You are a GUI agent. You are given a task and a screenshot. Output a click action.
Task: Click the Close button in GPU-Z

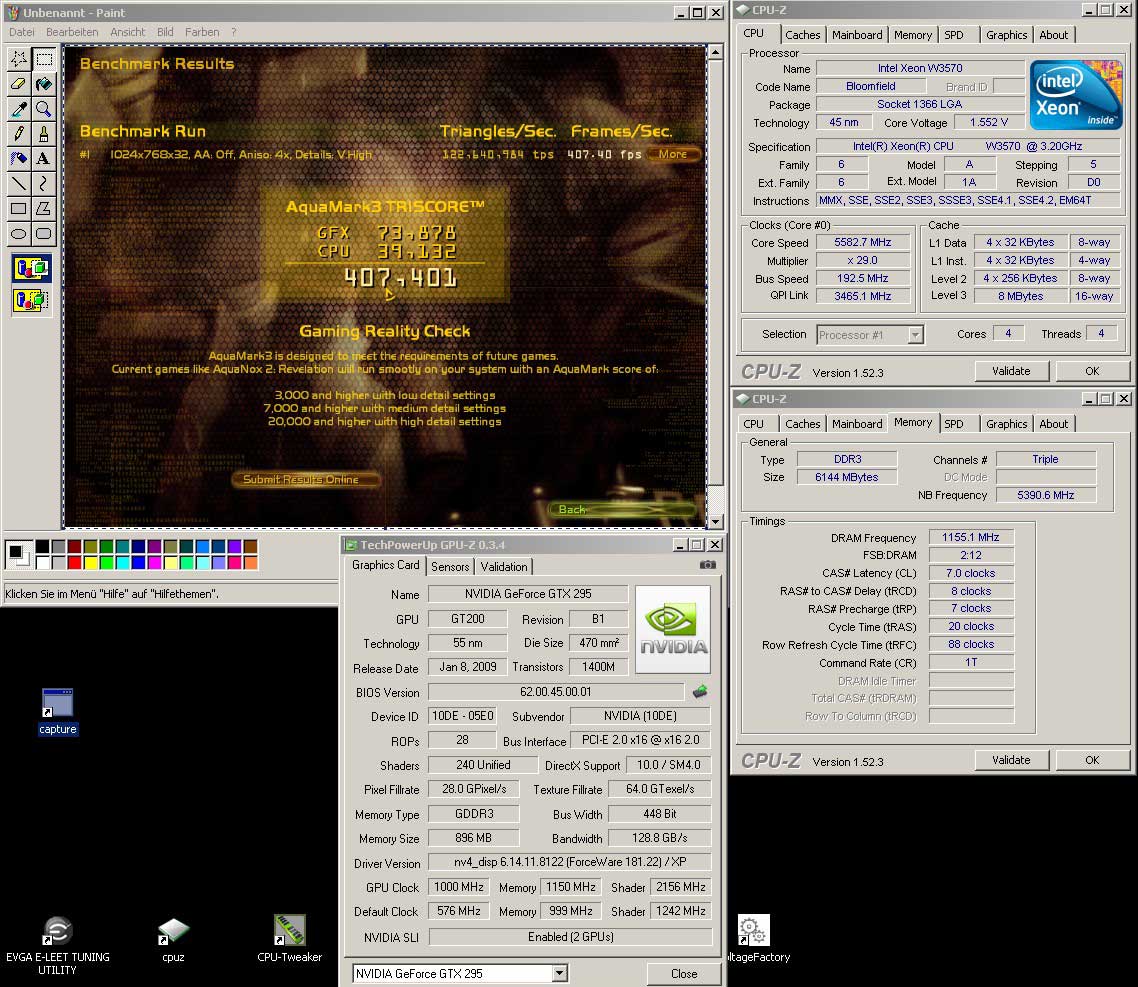click(684, 973)
